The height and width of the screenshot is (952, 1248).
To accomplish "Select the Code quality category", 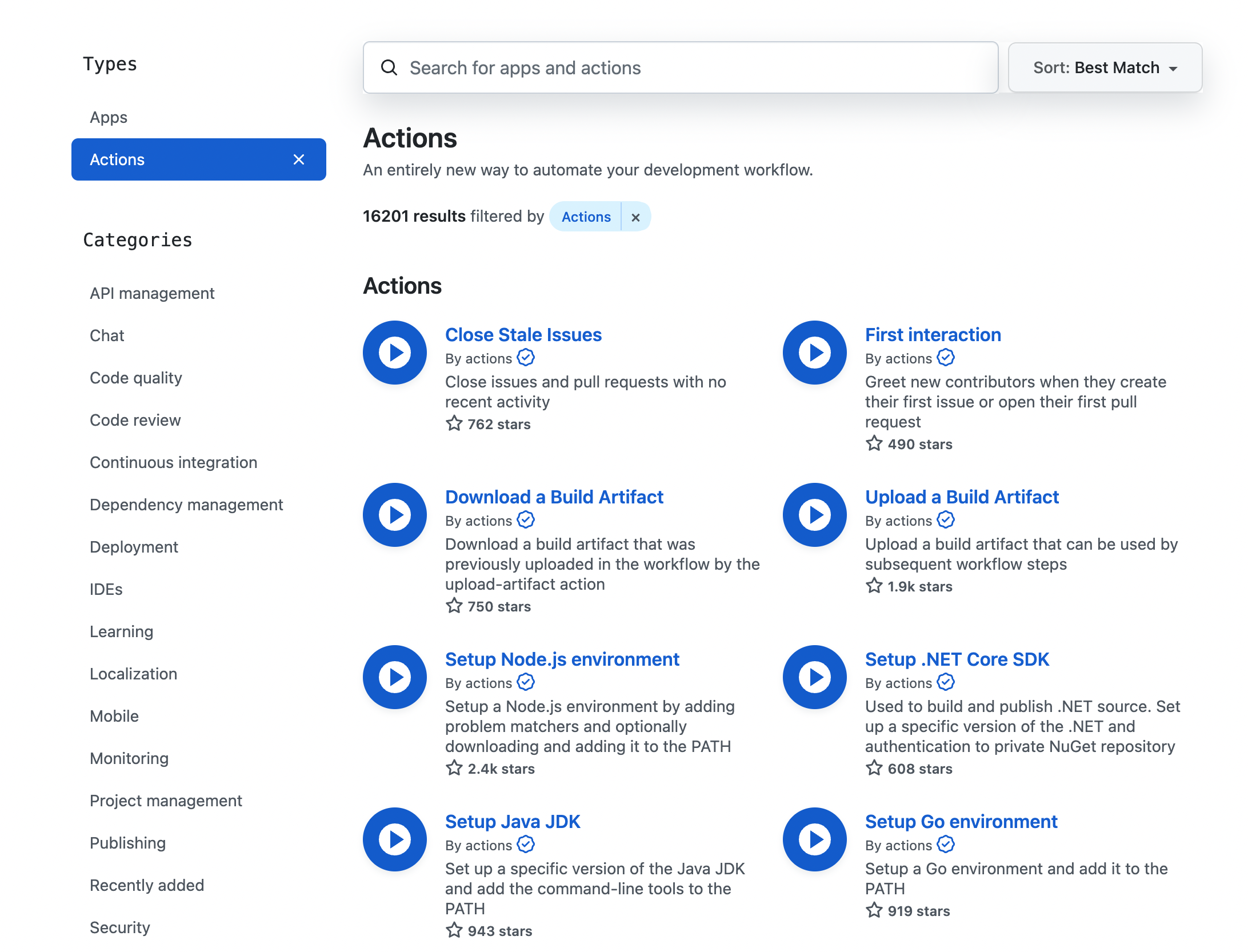I will click(x=135, y=378).
